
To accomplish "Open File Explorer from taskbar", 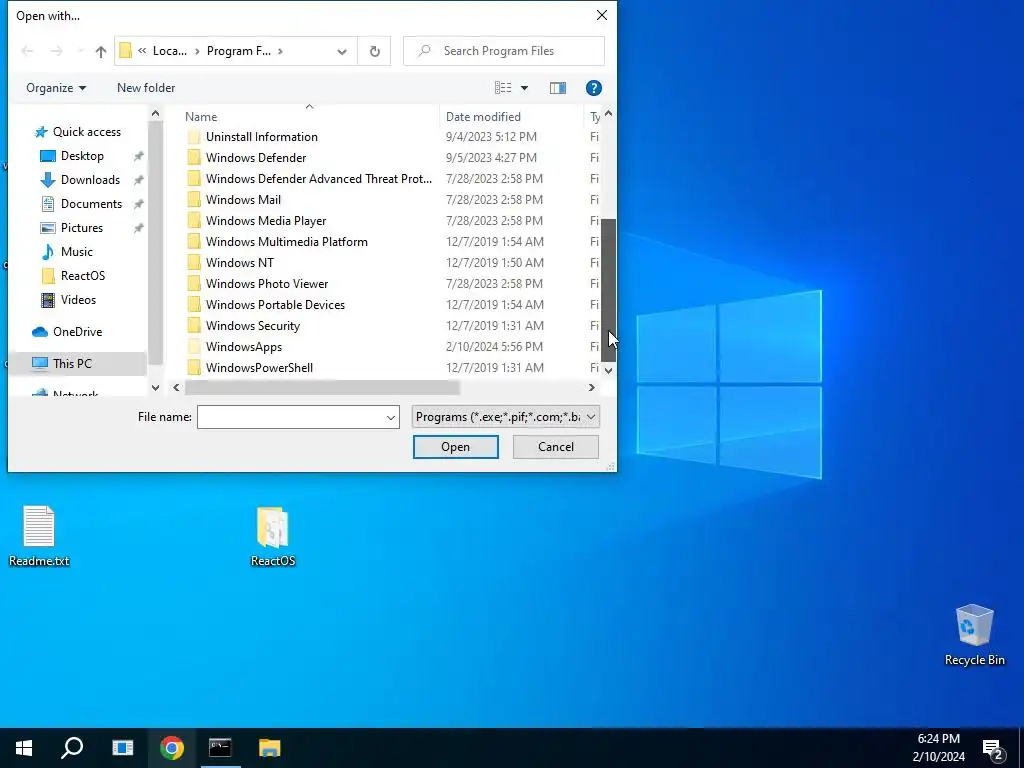I will [x=270, y=748].
